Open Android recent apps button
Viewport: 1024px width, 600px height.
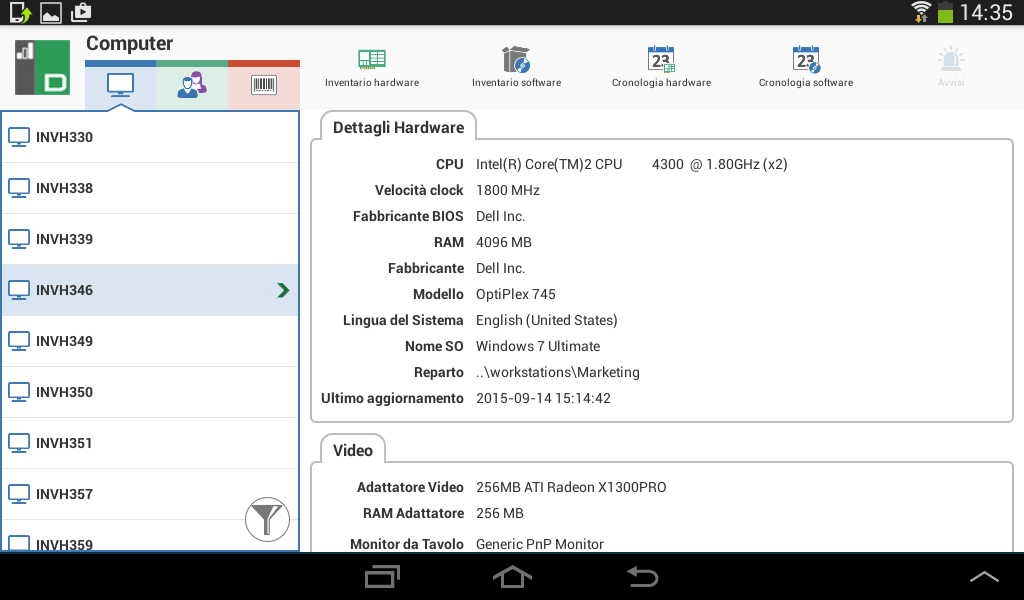tap(382, 577)
